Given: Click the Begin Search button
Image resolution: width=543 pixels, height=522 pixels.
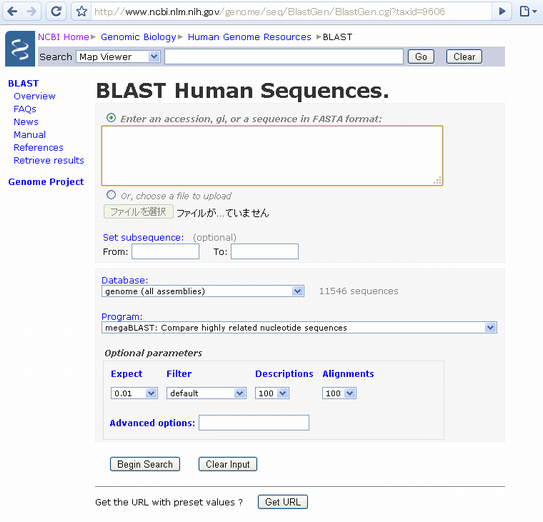Looking at the screenshot, I should tap(145, 464).
